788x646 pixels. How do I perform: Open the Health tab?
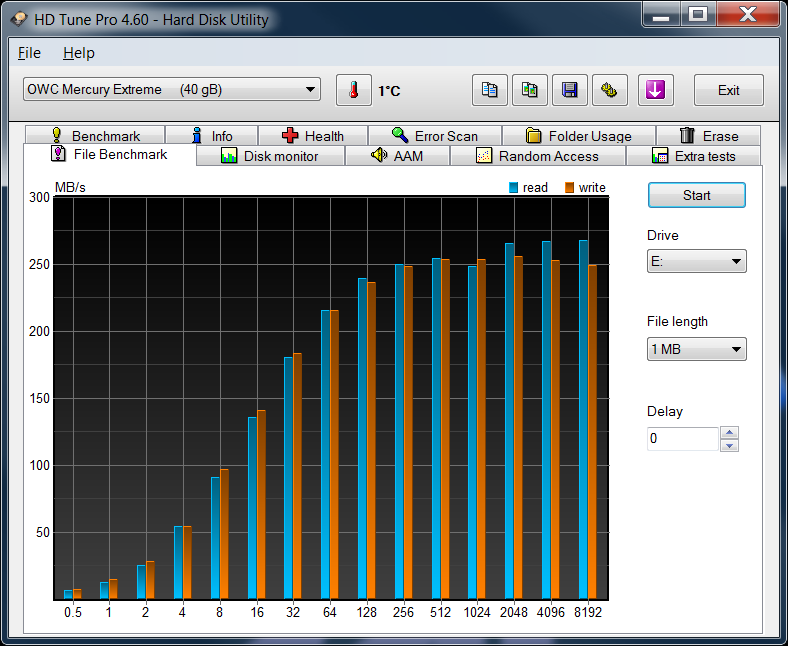(x=312, y=136)
